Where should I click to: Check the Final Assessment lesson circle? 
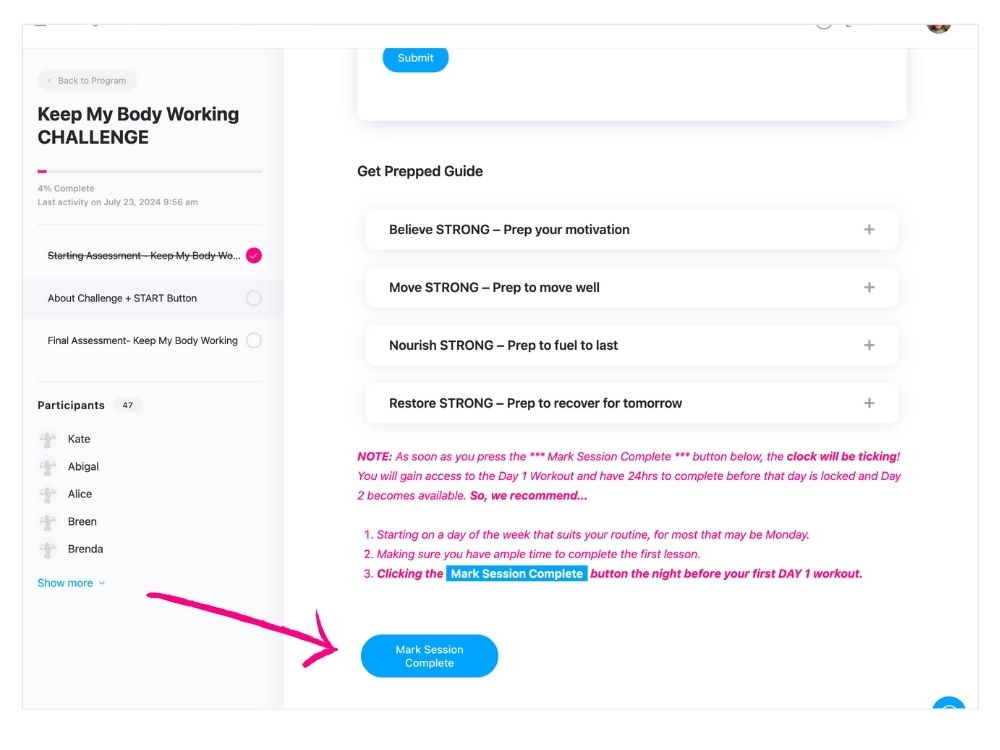click(254, 341)
